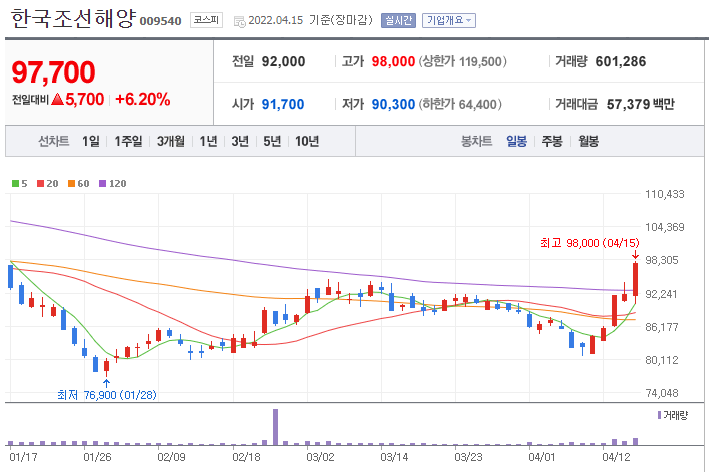
Task: Click the last red candlestick on 04/15
Action: pos(635,279)
